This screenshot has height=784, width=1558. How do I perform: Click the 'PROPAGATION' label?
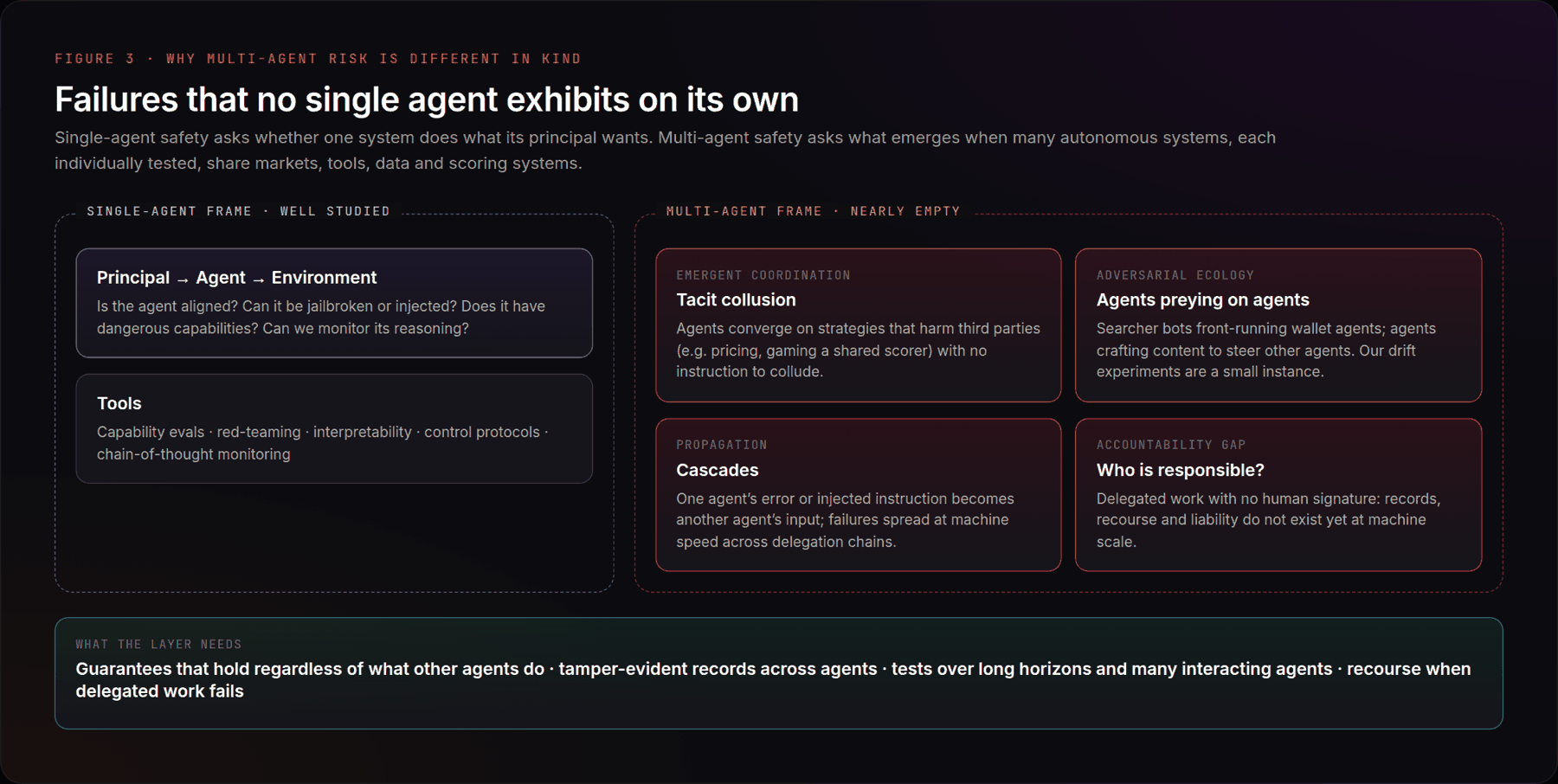pos(721,445)
